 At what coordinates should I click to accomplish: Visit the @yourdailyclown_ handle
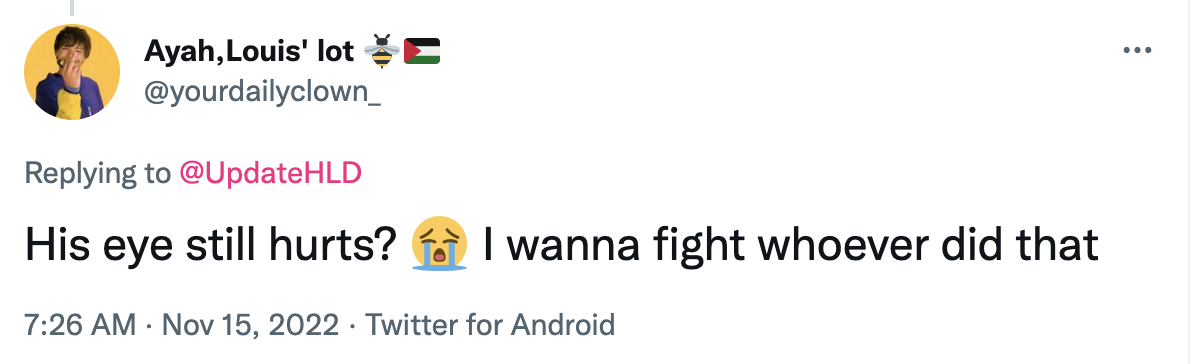click(x=262, y=95)
